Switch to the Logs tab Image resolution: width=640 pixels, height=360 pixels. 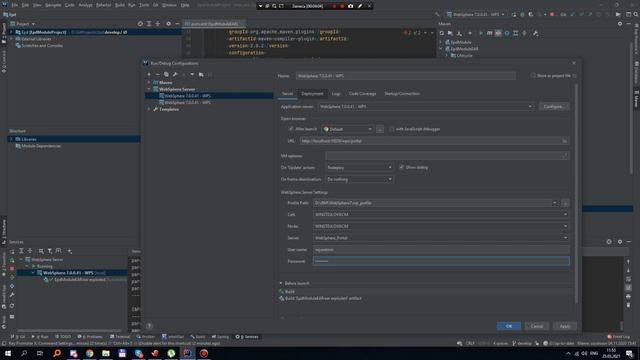pyautogui.click(x=336, y=94)
